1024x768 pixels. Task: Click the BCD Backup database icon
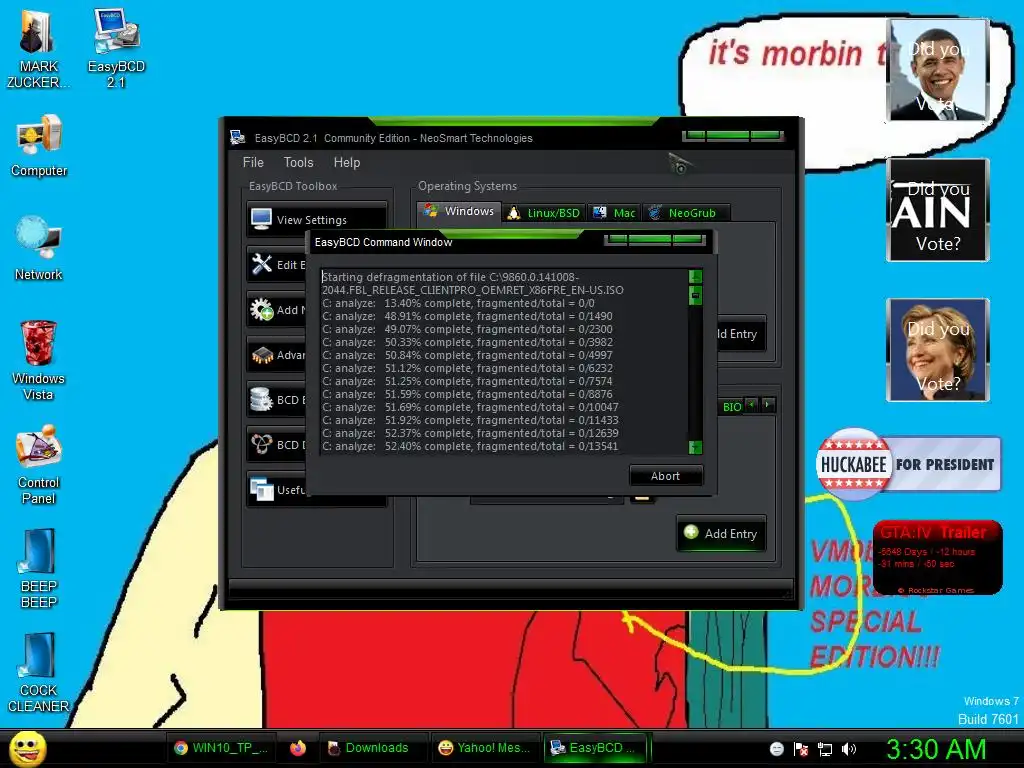click(x=262, y=399)
